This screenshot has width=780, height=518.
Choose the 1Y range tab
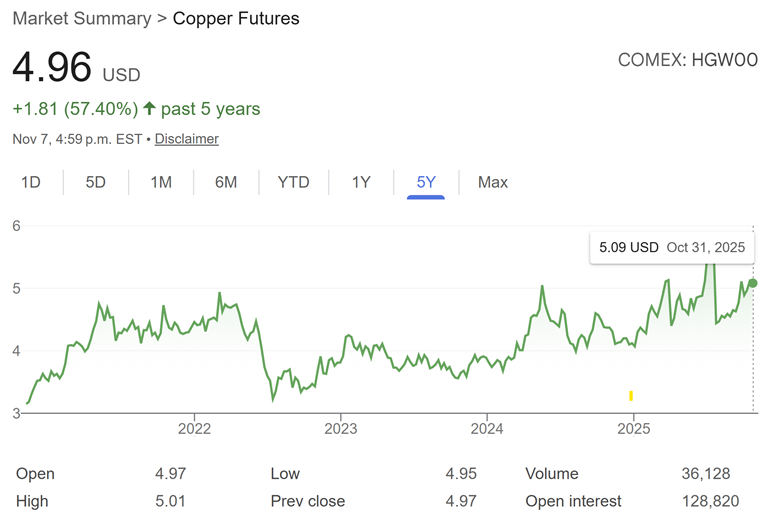pyautogui.click(x=361, y=182)
